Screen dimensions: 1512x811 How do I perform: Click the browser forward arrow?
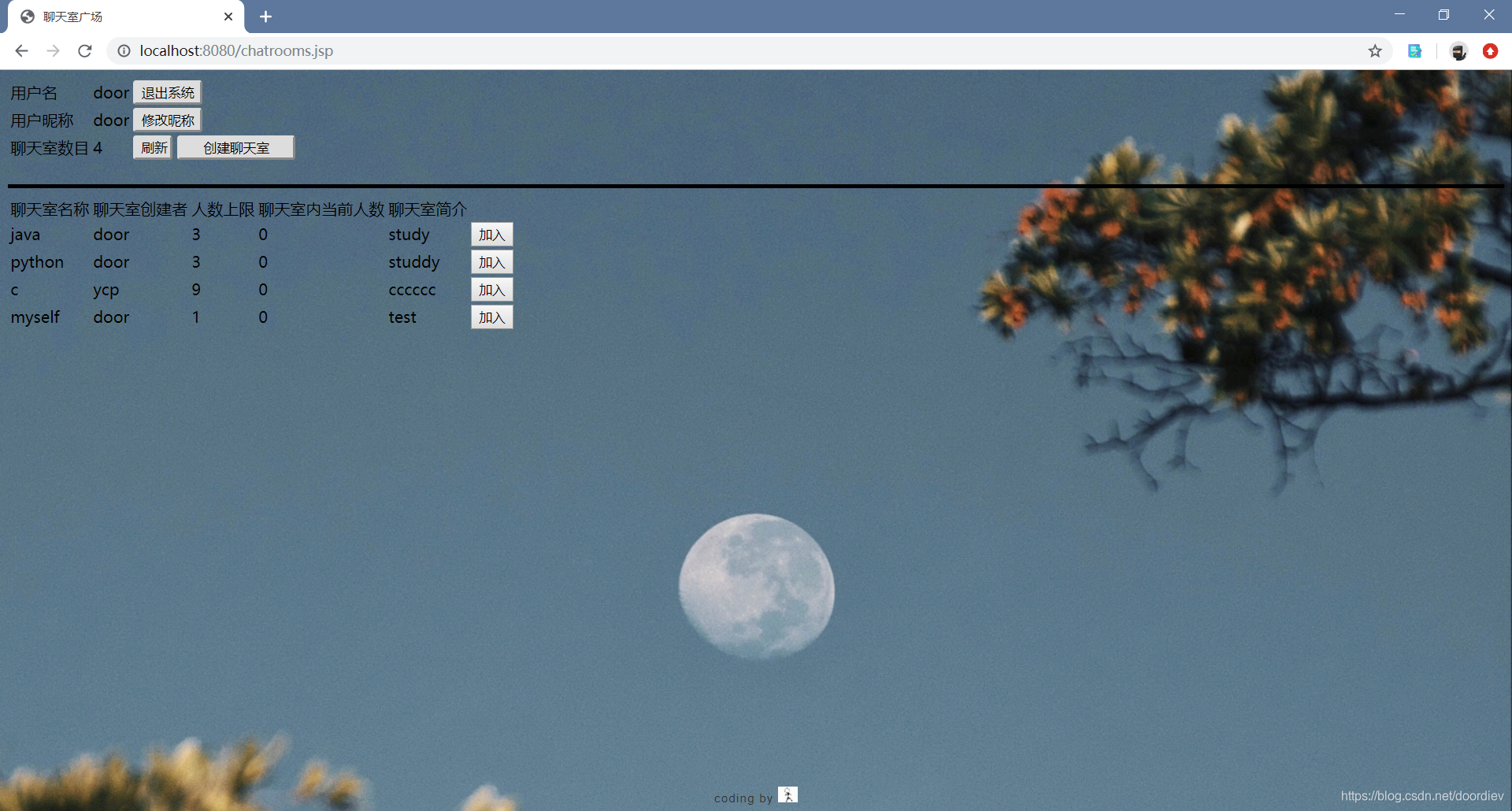pyautogui.click(x=53, y=51)
